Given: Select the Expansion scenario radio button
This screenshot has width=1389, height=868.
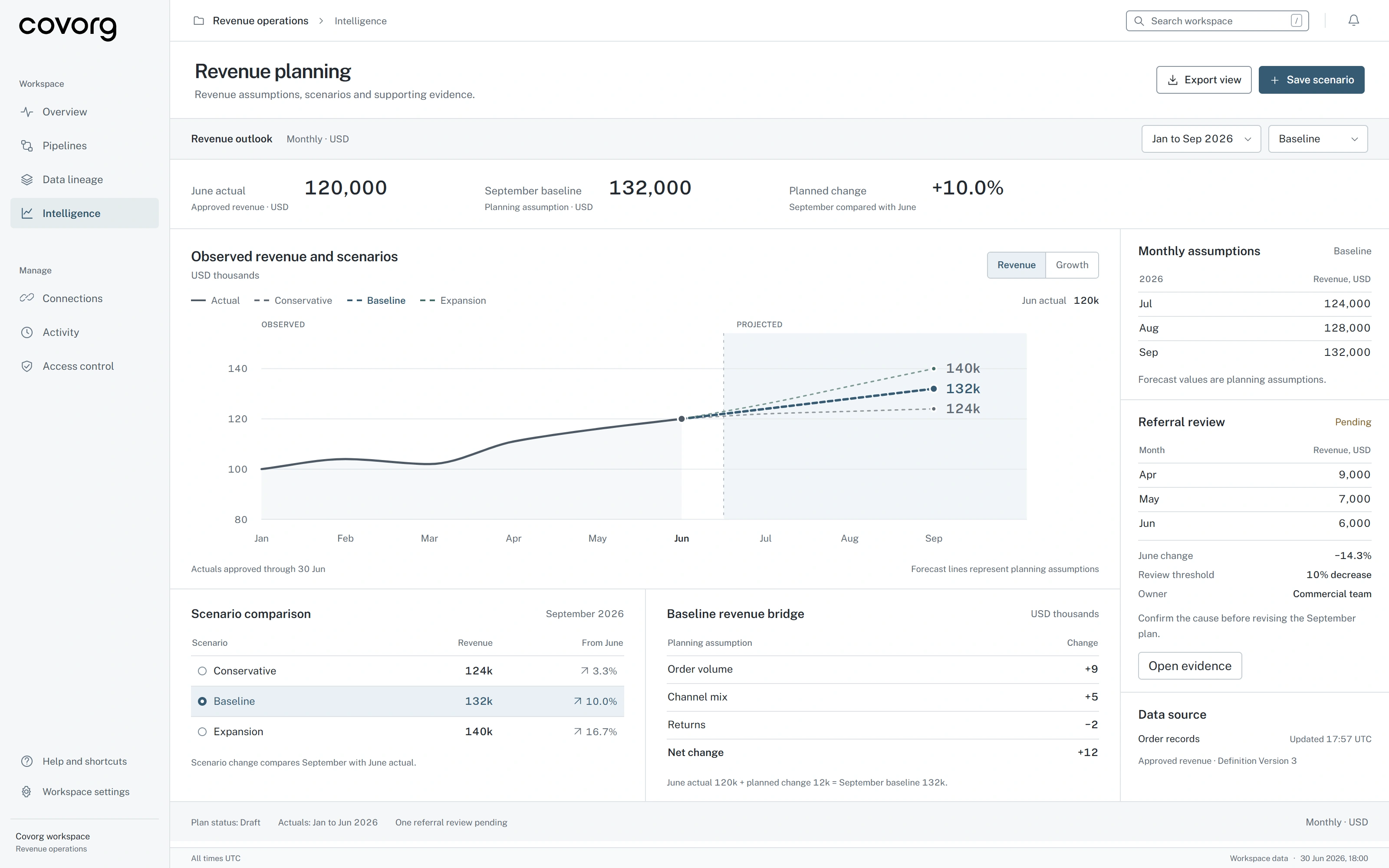Looking at the screenshot, I should [202, 732].
